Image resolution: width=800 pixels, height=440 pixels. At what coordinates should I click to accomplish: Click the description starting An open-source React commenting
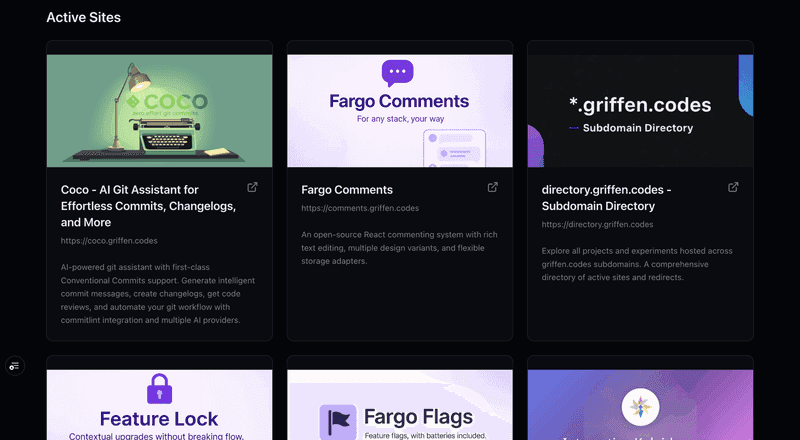pos(399,248)
